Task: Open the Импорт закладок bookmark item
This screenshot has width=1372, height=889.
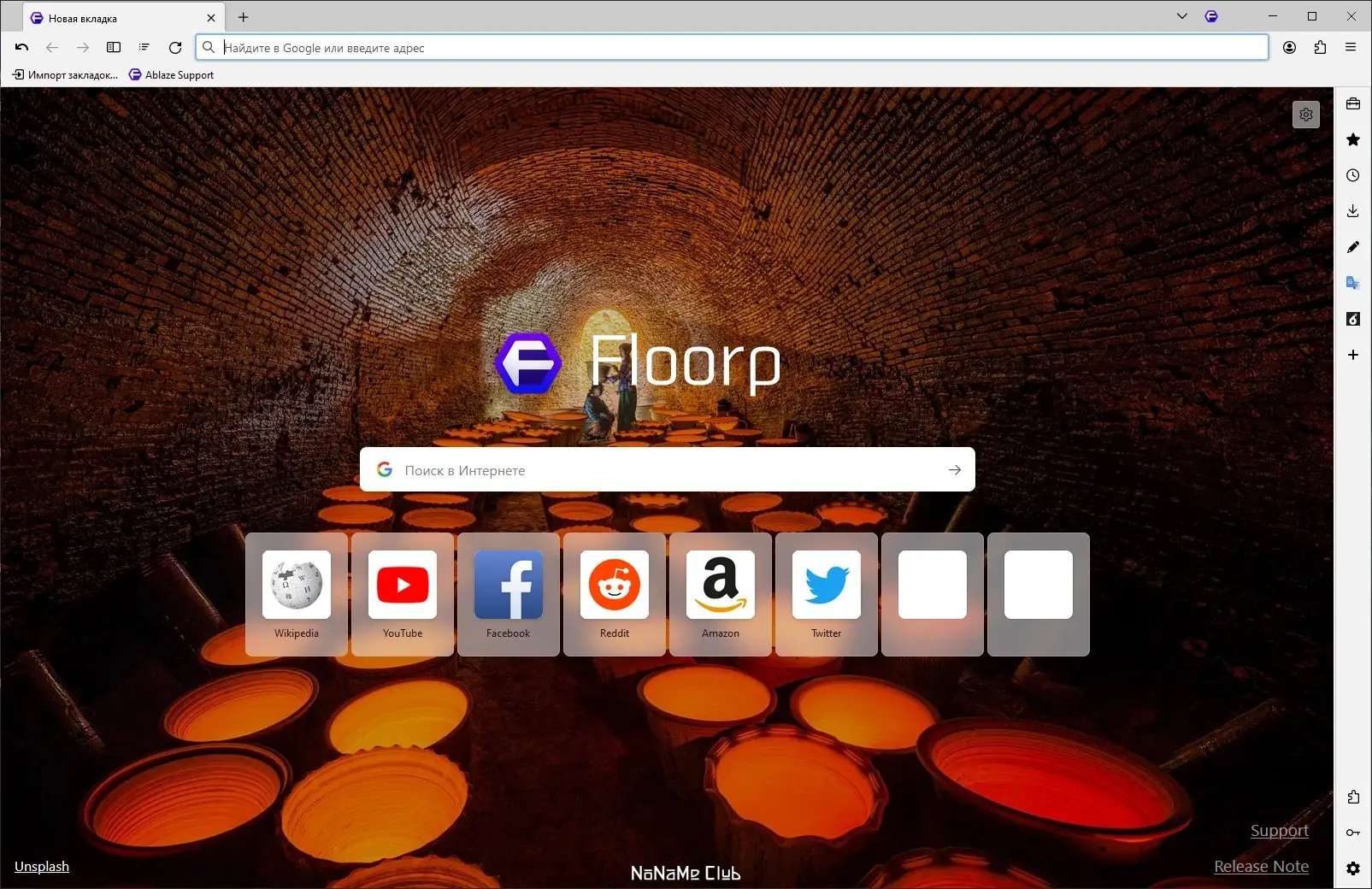Action: [65, 75]
